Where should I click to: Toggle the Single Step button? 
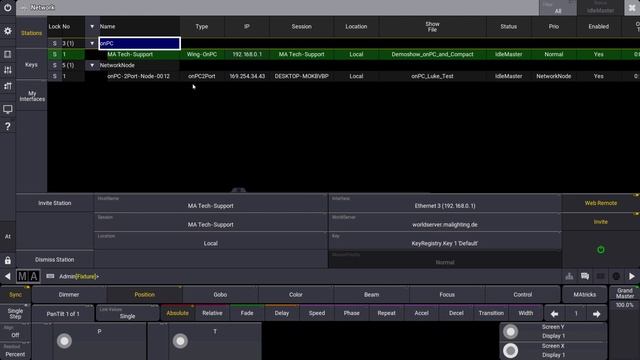[x=16, y=313]
